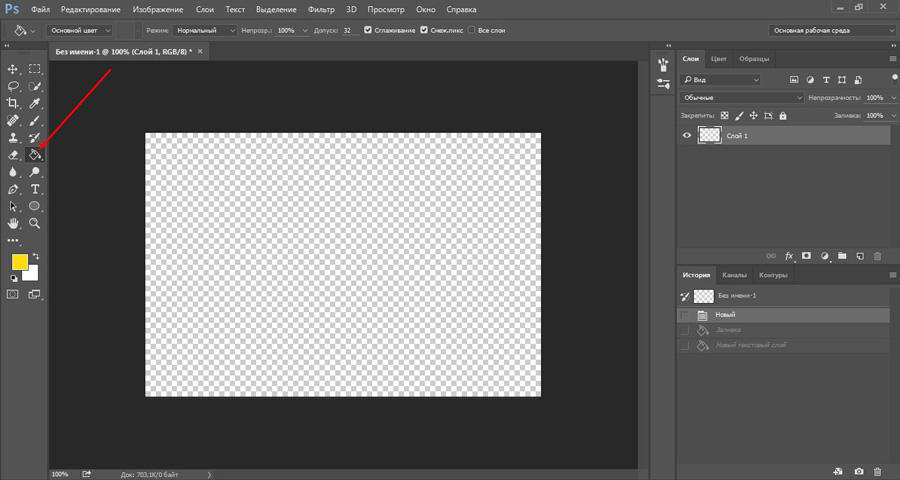The height and width of the screenshot is (480, 900).
Task: Open the Вид layer filter dropdown
Action: (x=720, y=80)
